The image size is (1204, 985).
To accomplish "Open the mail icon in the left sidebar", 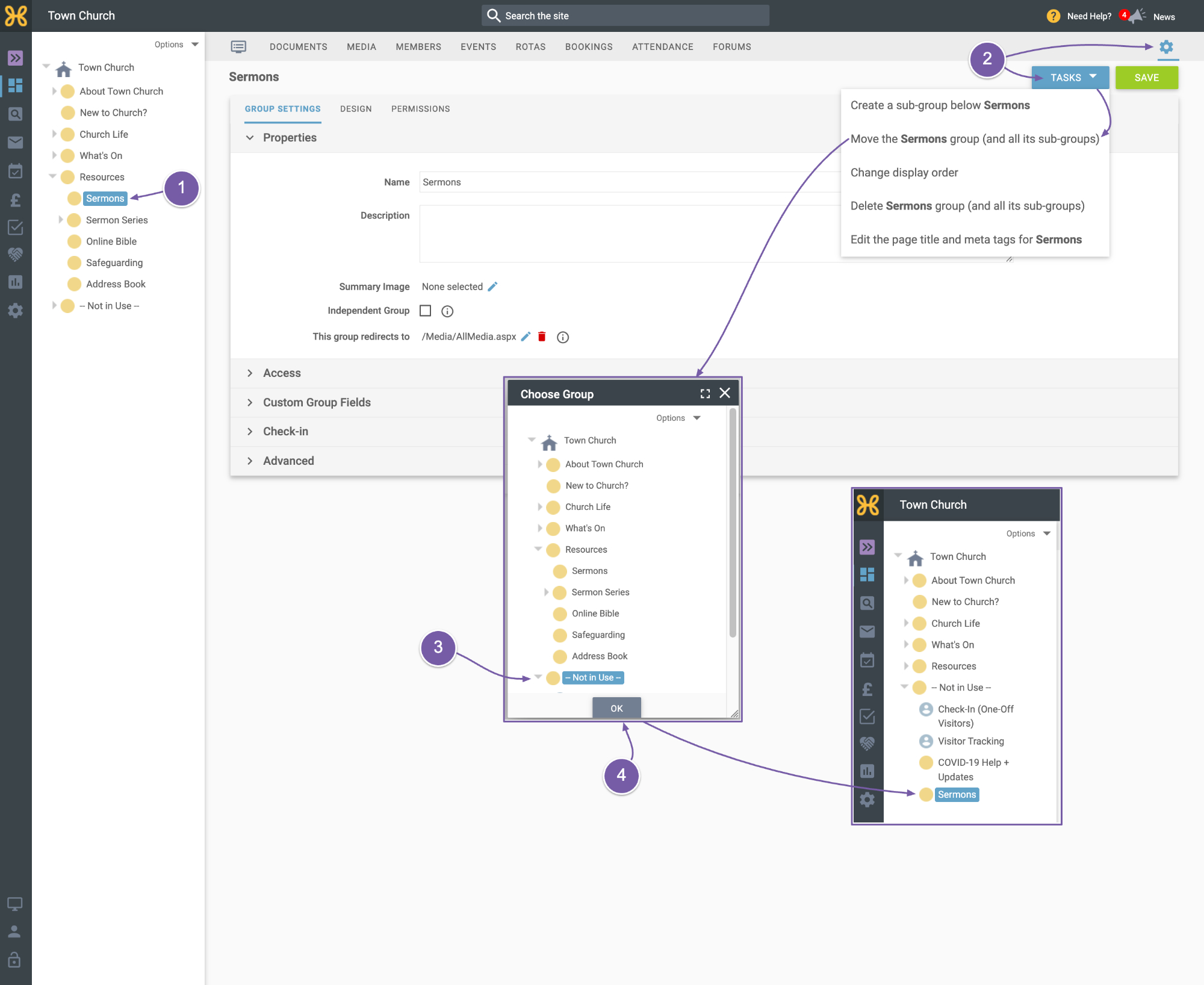I will point(16,142).
